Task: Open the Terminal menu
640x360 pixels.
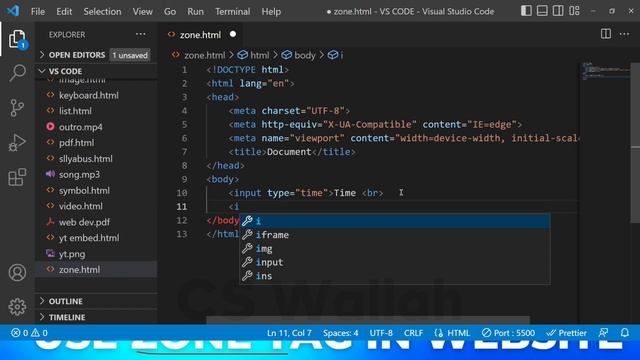Action: pos(233,11)
